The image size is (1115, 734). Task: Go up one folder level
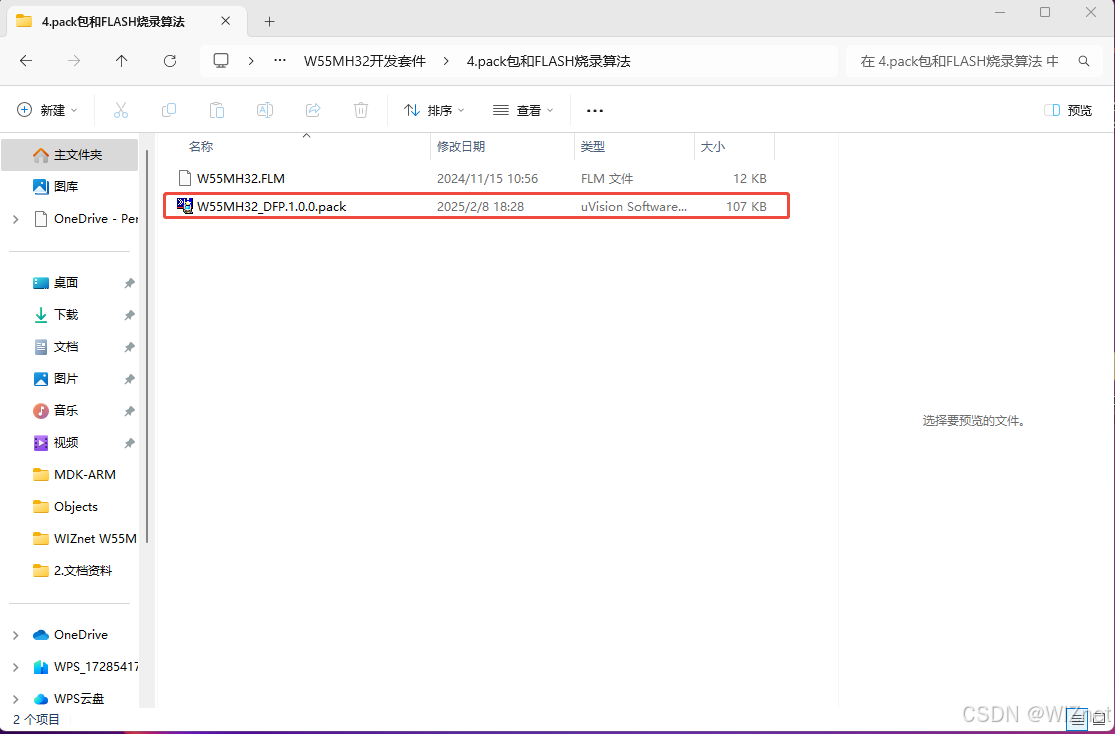tap(122, 61)
